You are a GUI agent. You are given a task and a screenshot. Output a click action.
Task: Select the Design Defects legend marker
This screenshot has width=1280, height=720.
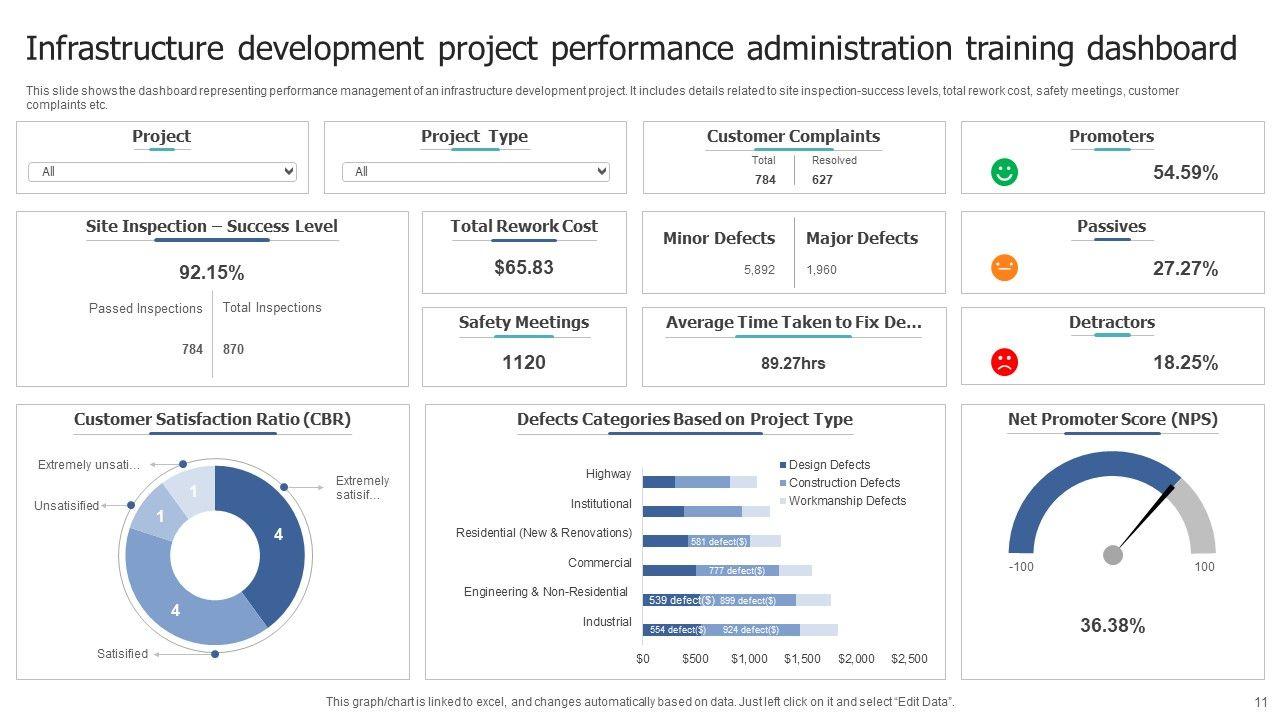(782, 465)
